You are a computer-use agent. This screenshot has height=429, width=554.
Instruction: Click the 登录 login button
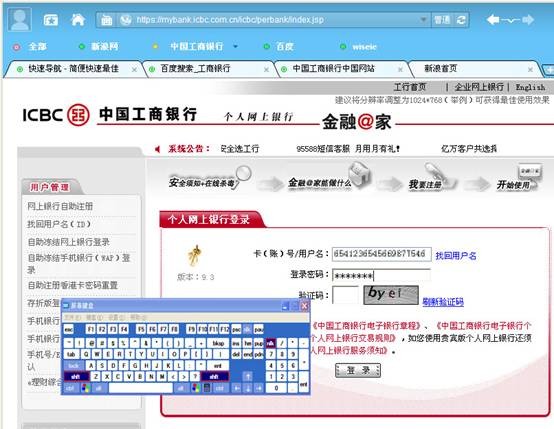(358, 370)
